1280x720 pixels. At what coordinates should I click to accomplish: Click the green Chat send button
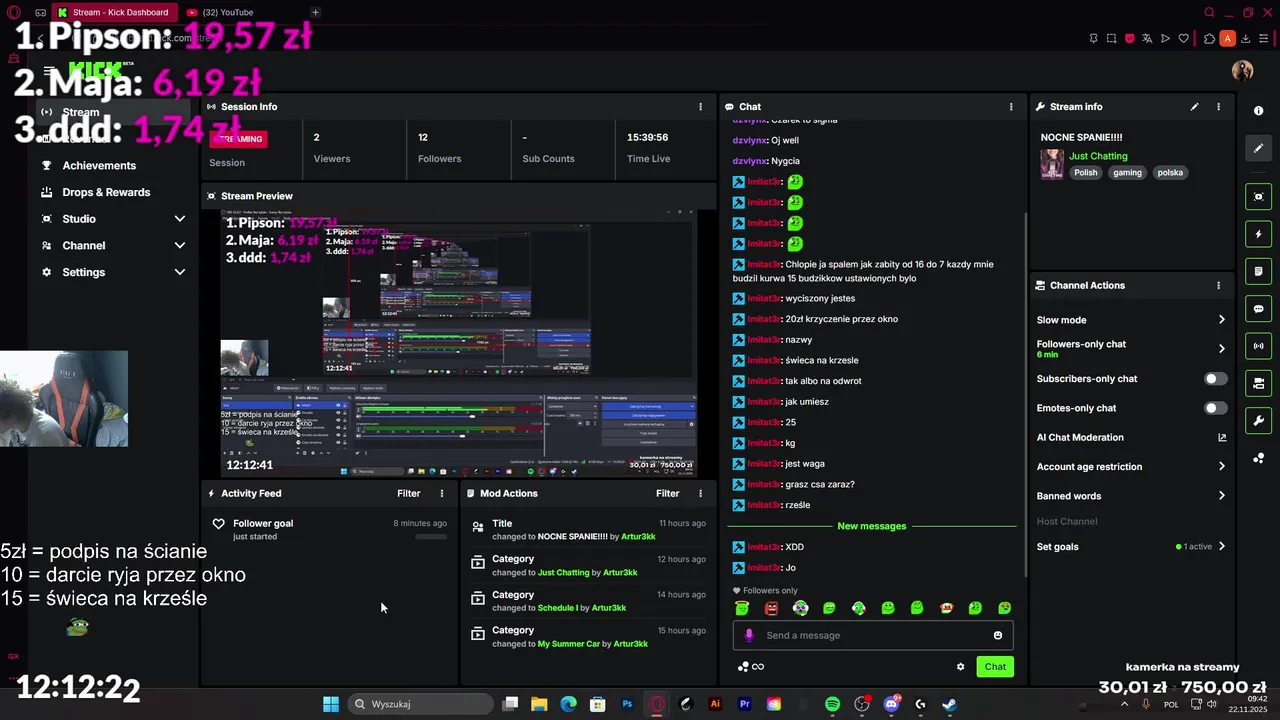[995, 667]
